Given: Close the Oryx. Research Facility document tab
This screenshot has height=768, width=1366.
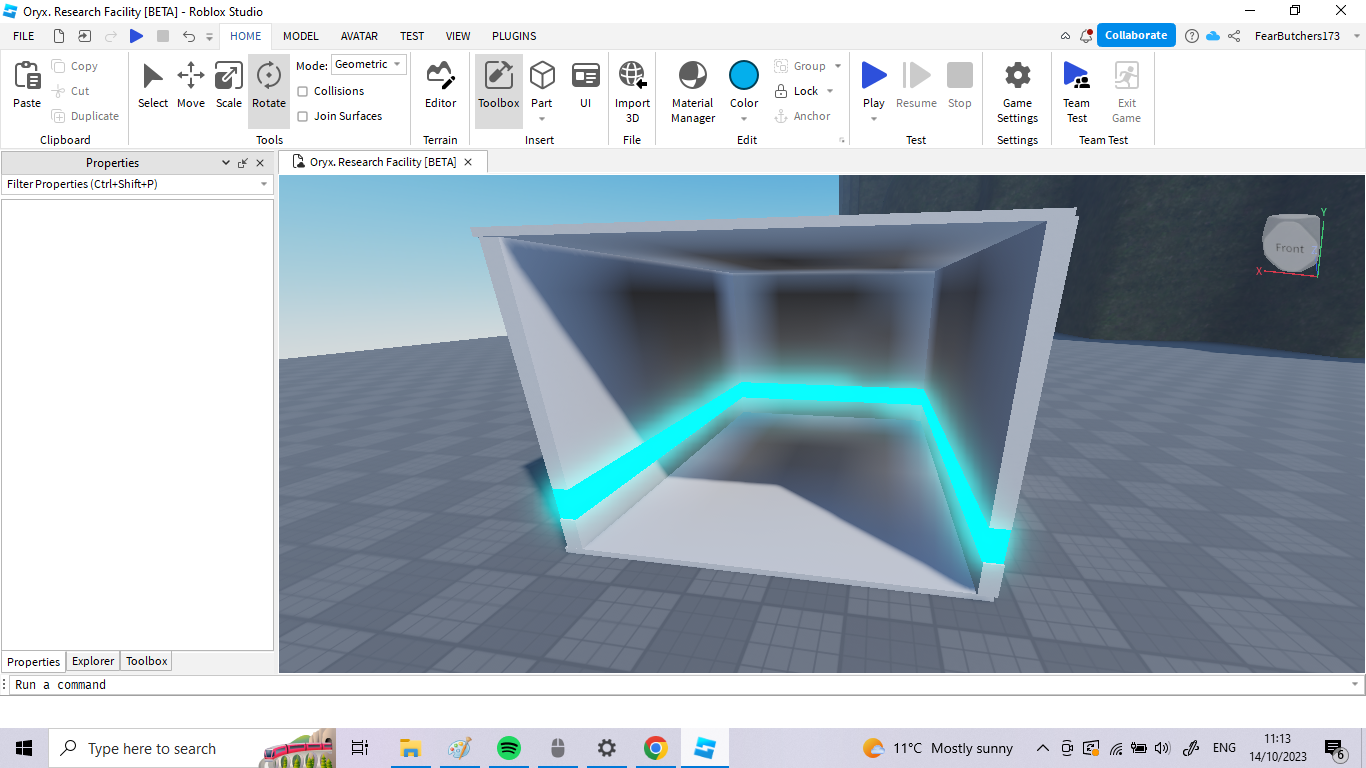Looking at the screenshot, I should point(468,162).
